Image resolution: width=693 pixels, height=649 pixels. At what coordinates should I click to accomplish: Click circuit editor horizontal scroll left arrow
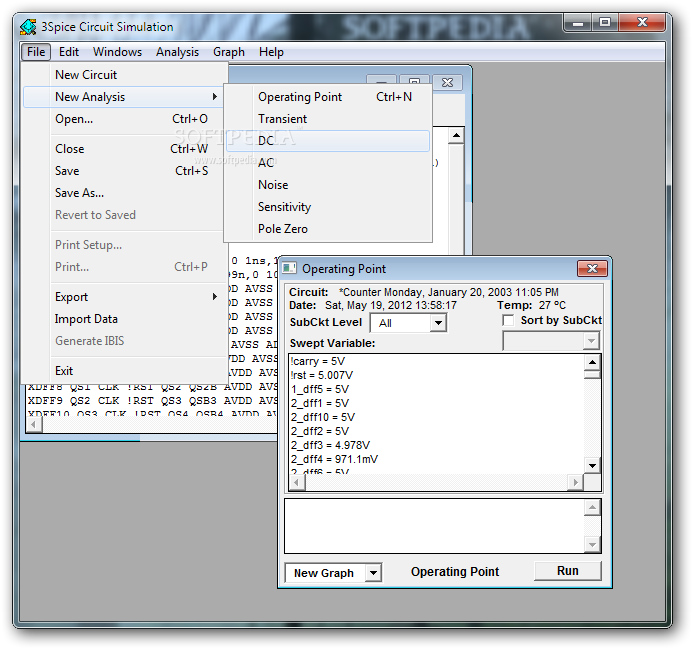[x=34, y=424]
